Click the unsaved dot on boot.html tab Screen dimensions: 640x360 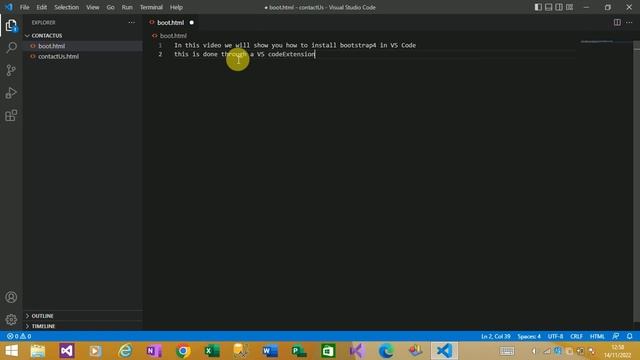click(x=191, y=22)
